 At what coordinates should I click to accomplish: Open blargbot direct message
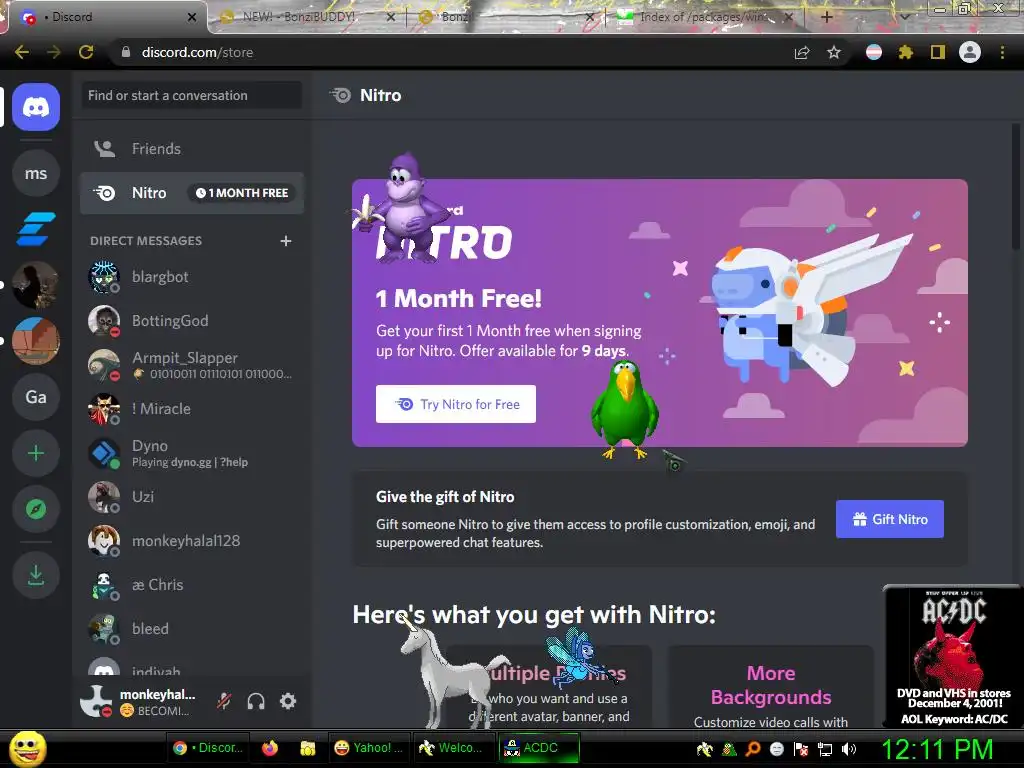click(192, 277)
